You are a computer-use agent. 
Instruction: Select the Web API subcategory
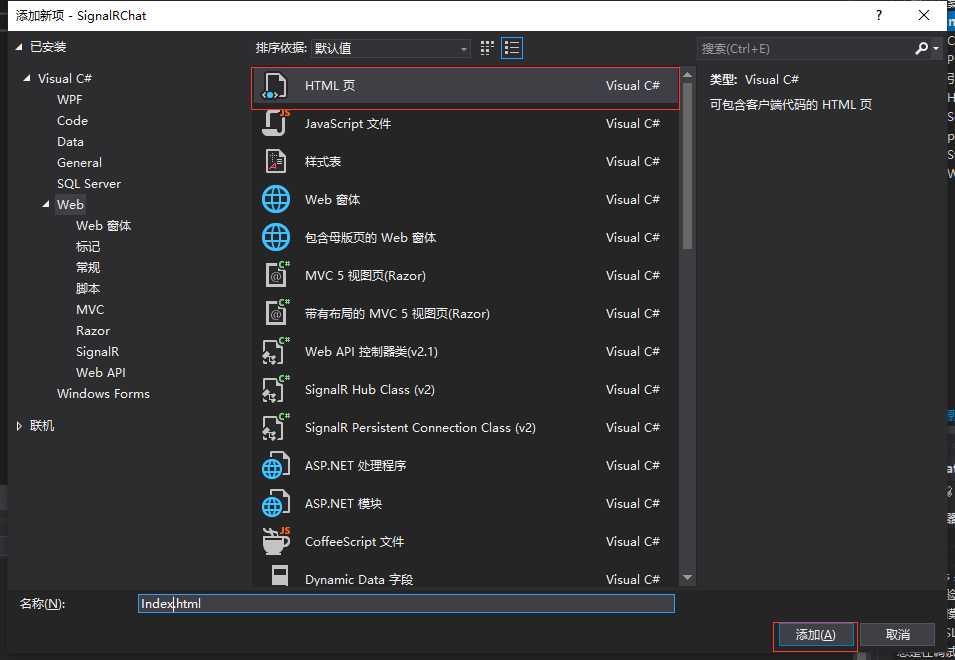[100, 373]
